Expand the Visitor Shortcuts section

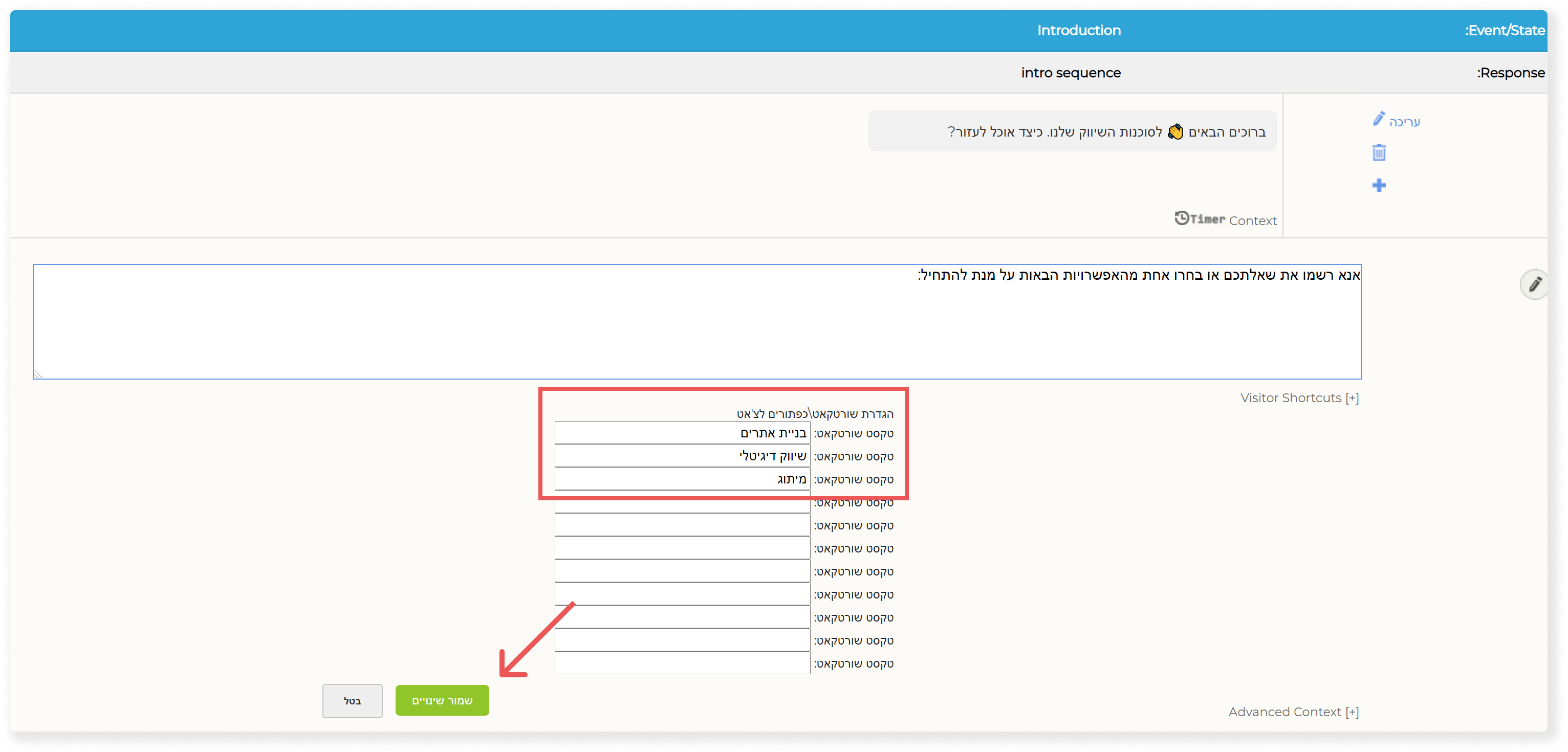pos(1296,398)
